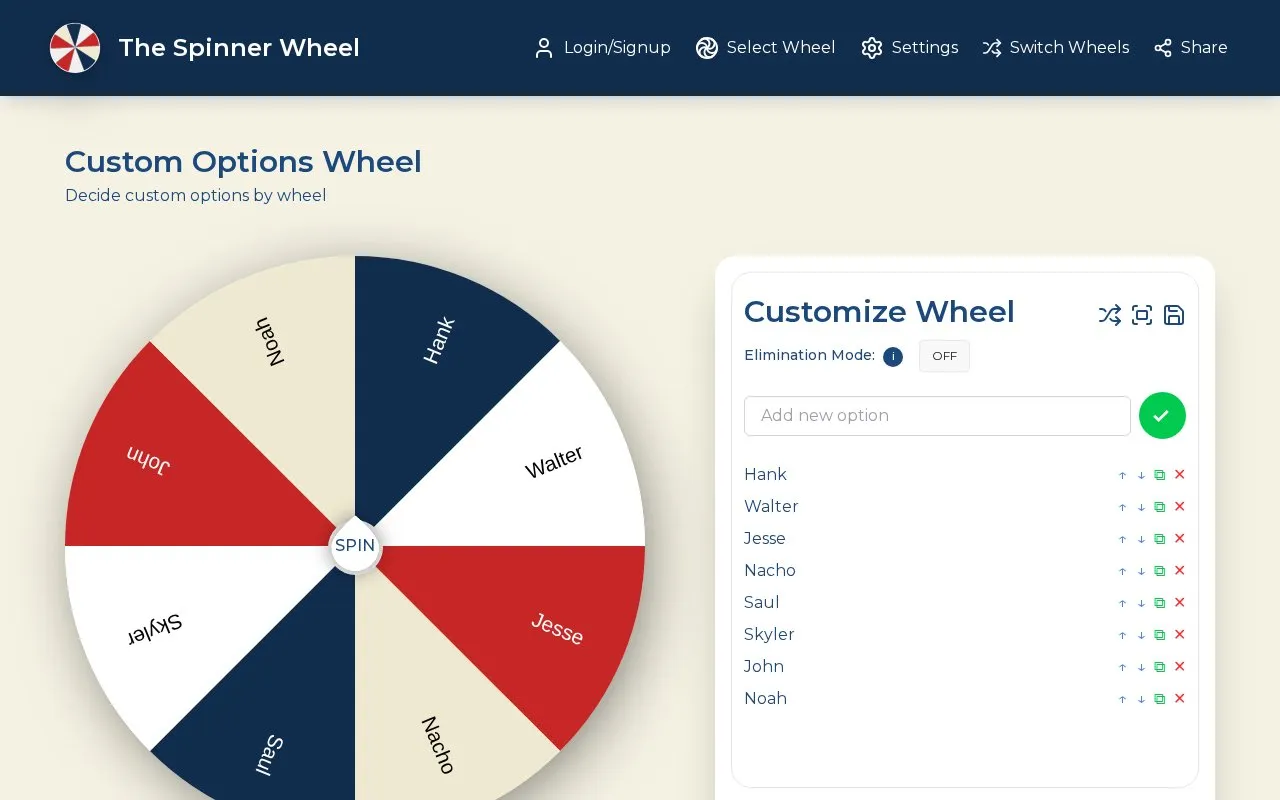Delete the Skyler option

(x=1180, y=635)
